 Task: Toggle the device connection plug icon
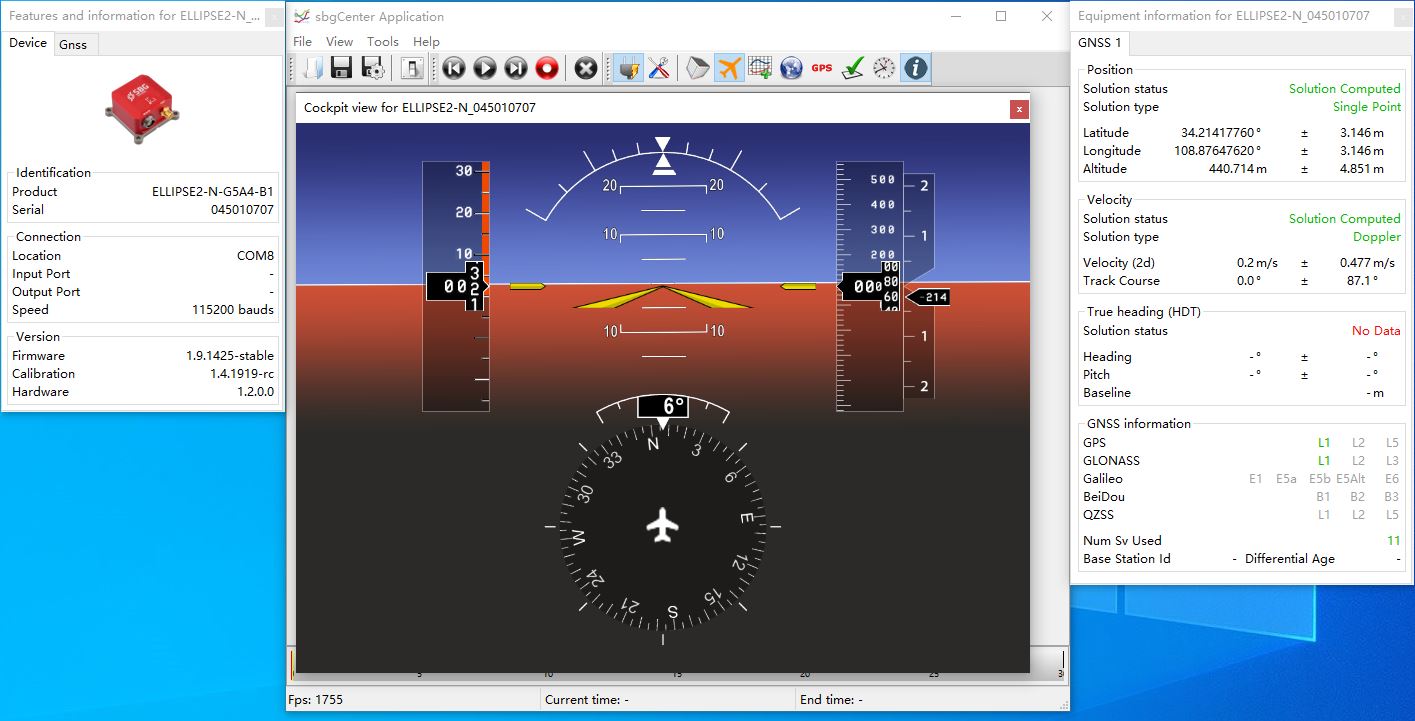tap(628, 68)
